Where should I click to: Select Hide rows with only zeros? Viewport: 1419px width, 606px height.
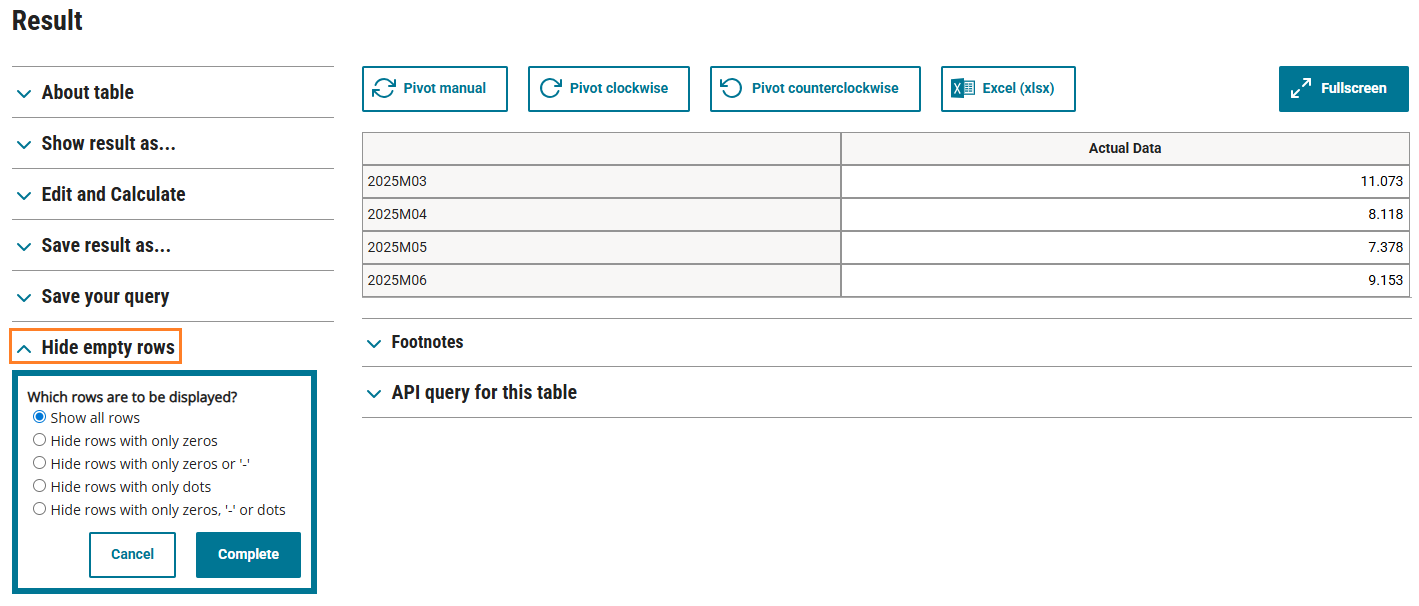tap(40, 440)
